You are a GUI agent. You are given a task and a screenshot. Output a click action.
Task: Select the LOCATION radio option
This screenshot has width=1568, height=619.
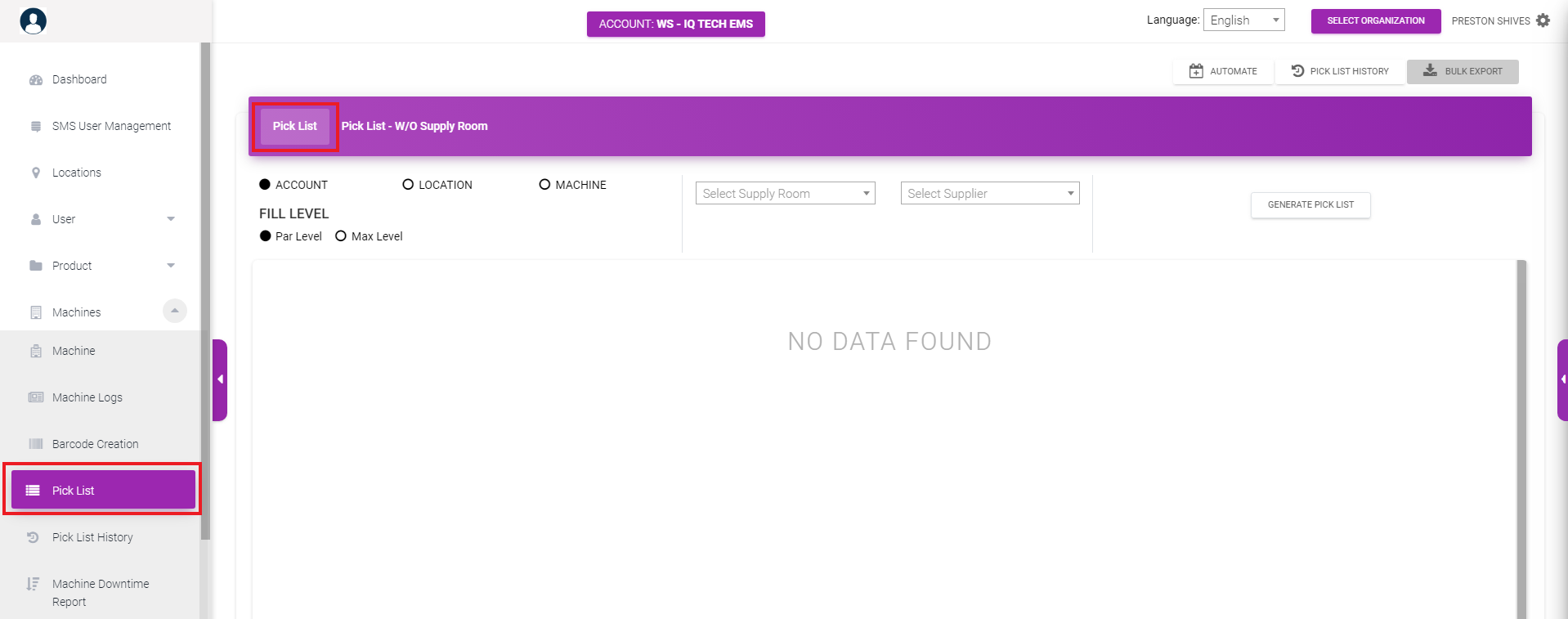pyautogui.click(x=408, y=185)
